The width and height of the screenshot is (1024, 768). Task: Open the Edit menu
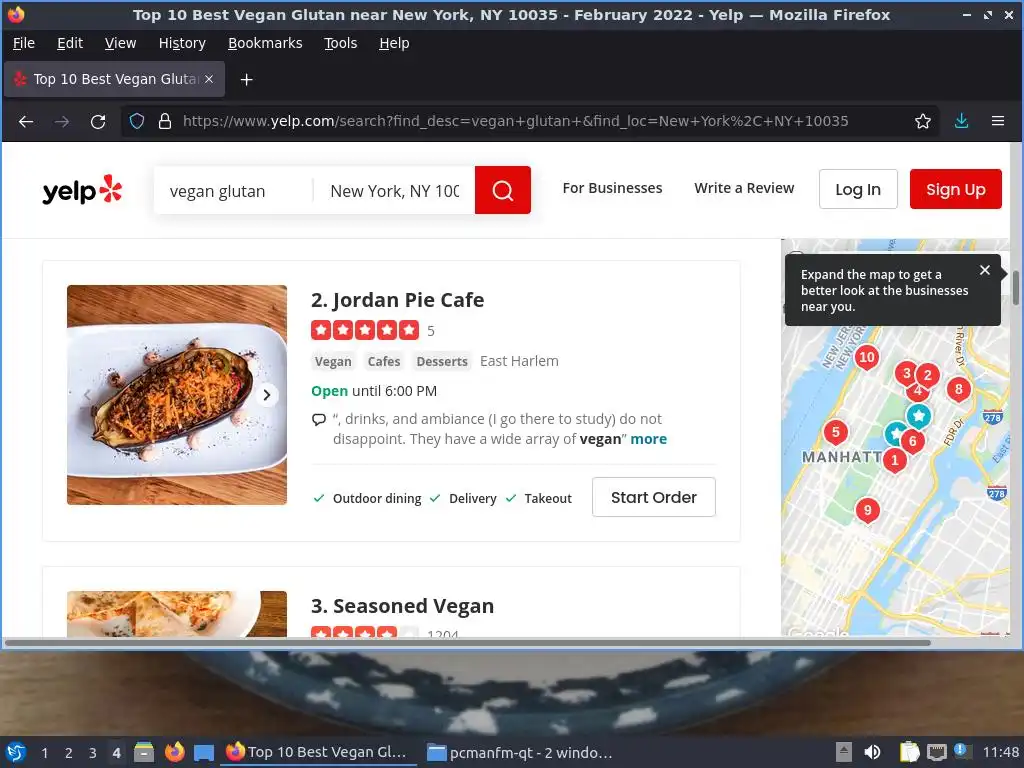(x=70, y=43)
